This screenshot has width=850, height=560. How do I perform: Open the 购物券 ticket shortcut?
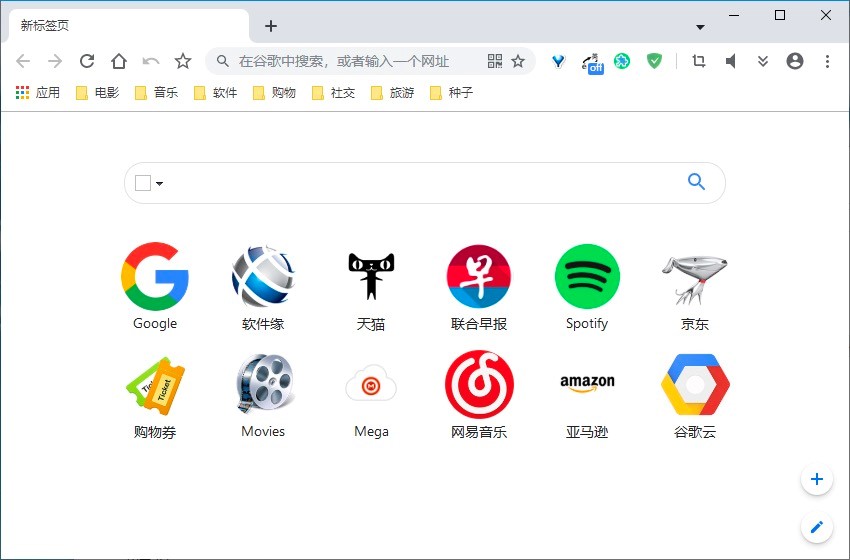click(x=155, y=396)
